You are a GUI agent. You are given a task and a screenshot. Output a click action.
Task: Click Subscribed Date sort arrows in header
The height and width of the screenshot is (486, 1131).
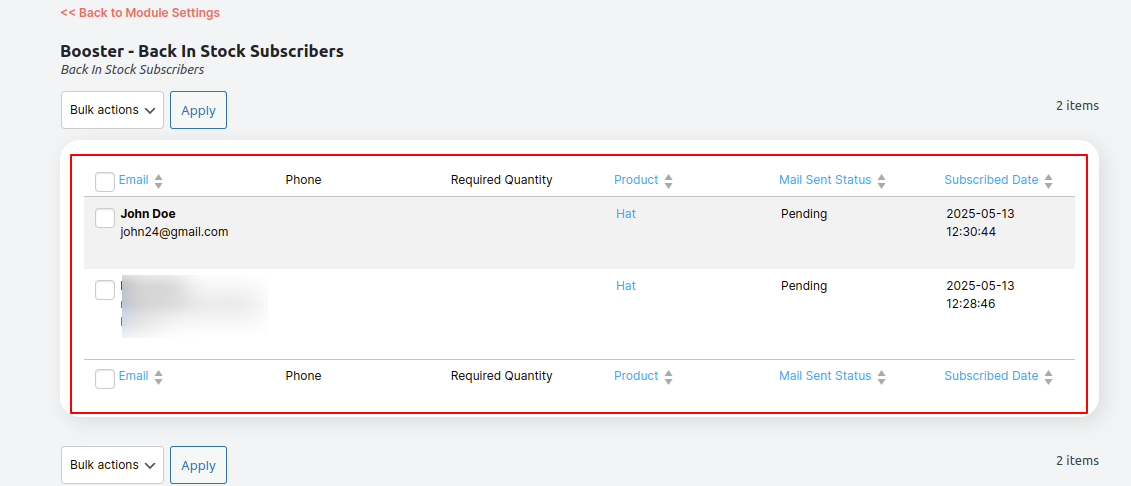coord(1049,181)
